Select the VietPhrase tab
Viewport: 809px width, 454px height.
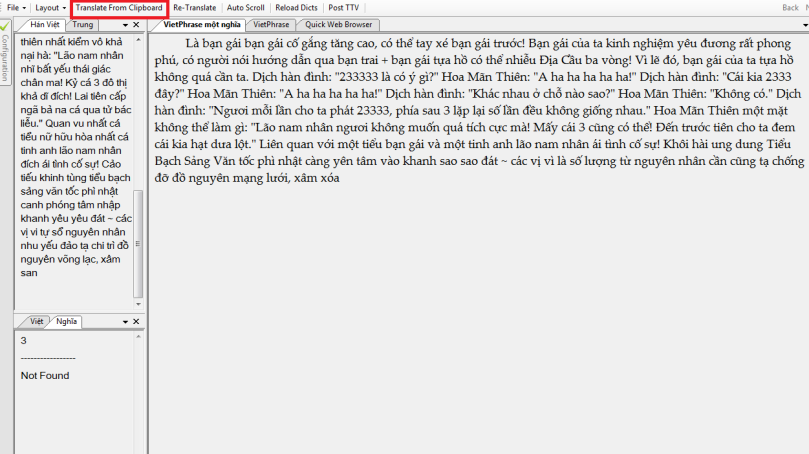[271, 24]
